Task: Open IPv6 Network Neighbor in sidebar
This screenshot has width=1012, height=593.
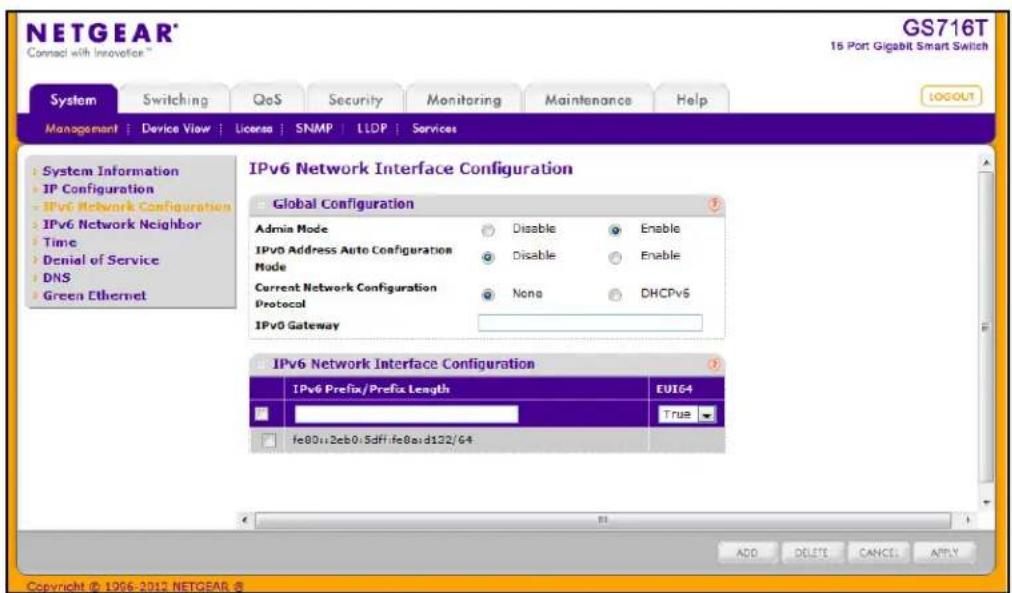Action: coord(121,225)
